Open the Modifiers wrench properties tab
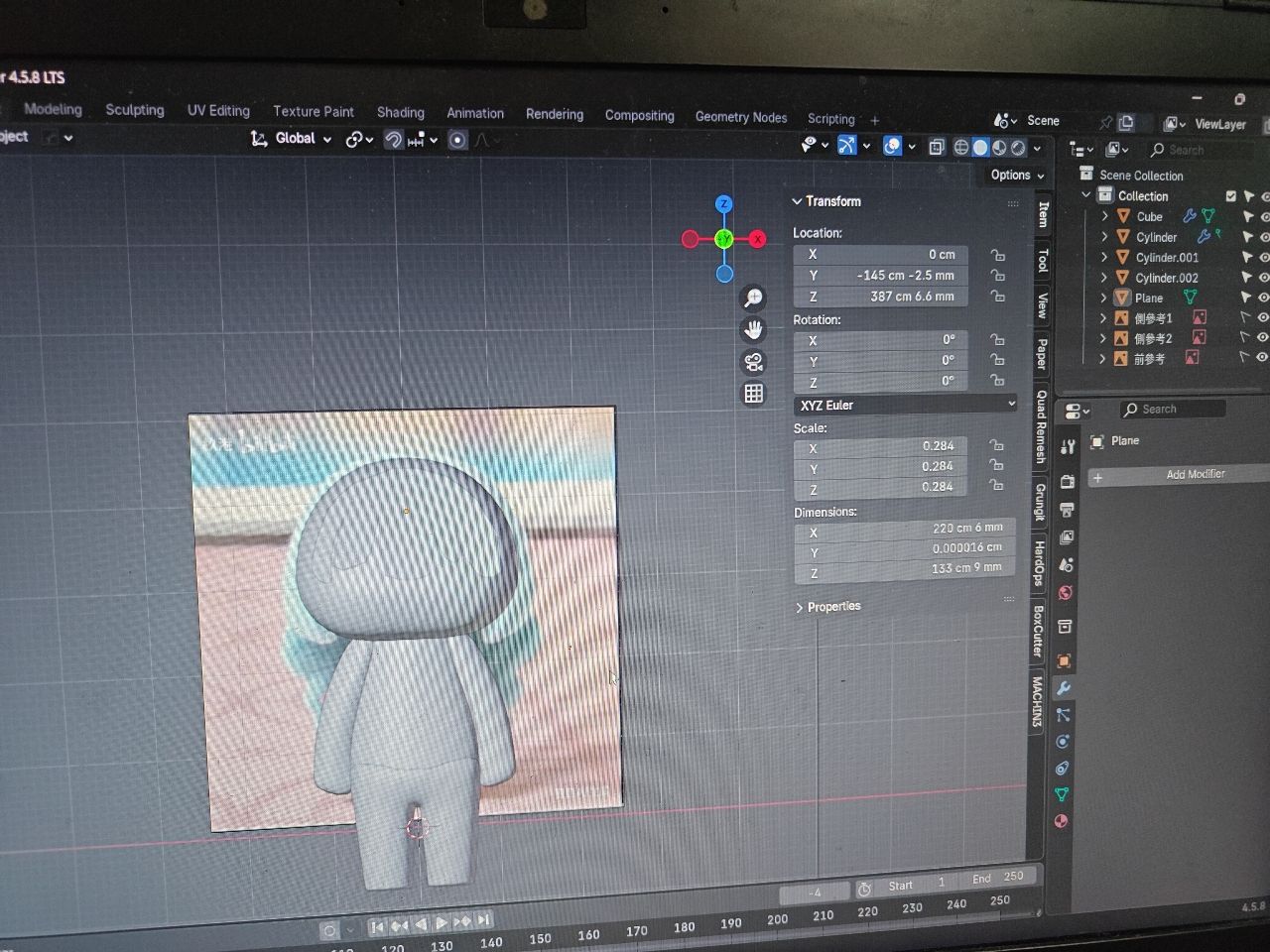This screenshot has height=952, width=1270. coord(1064,687)
